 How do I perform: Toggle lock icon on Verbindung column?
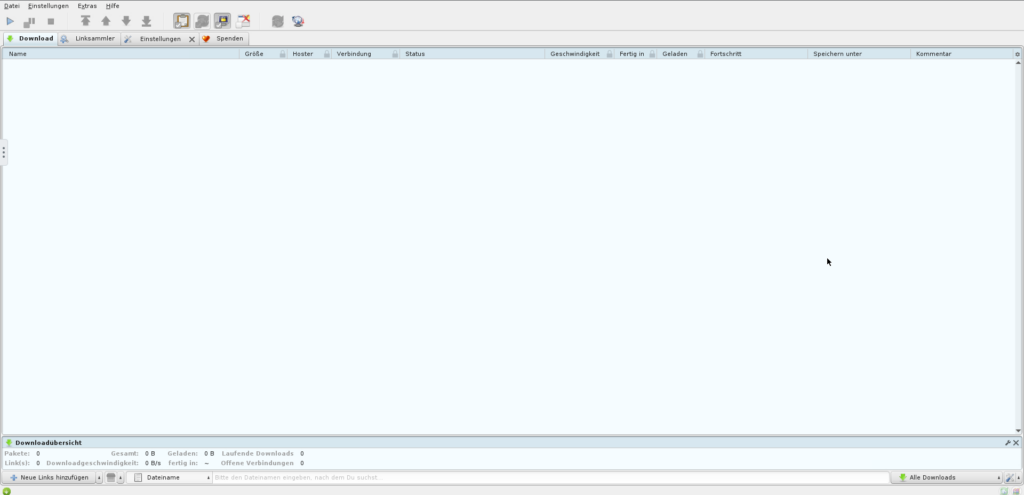click(x=395, y=54)
